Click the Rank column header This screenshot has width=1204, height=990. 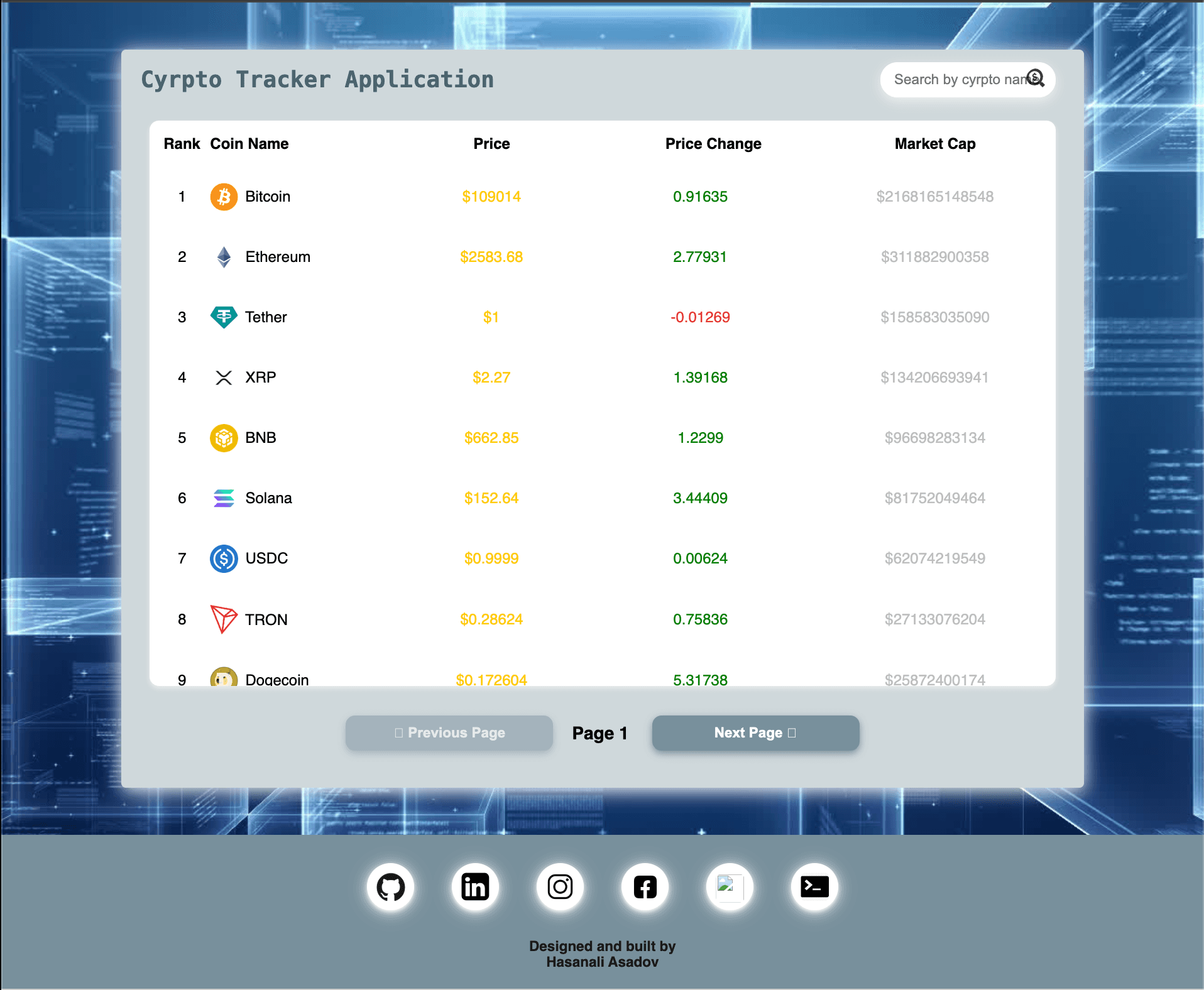click(x=182, y=144)
